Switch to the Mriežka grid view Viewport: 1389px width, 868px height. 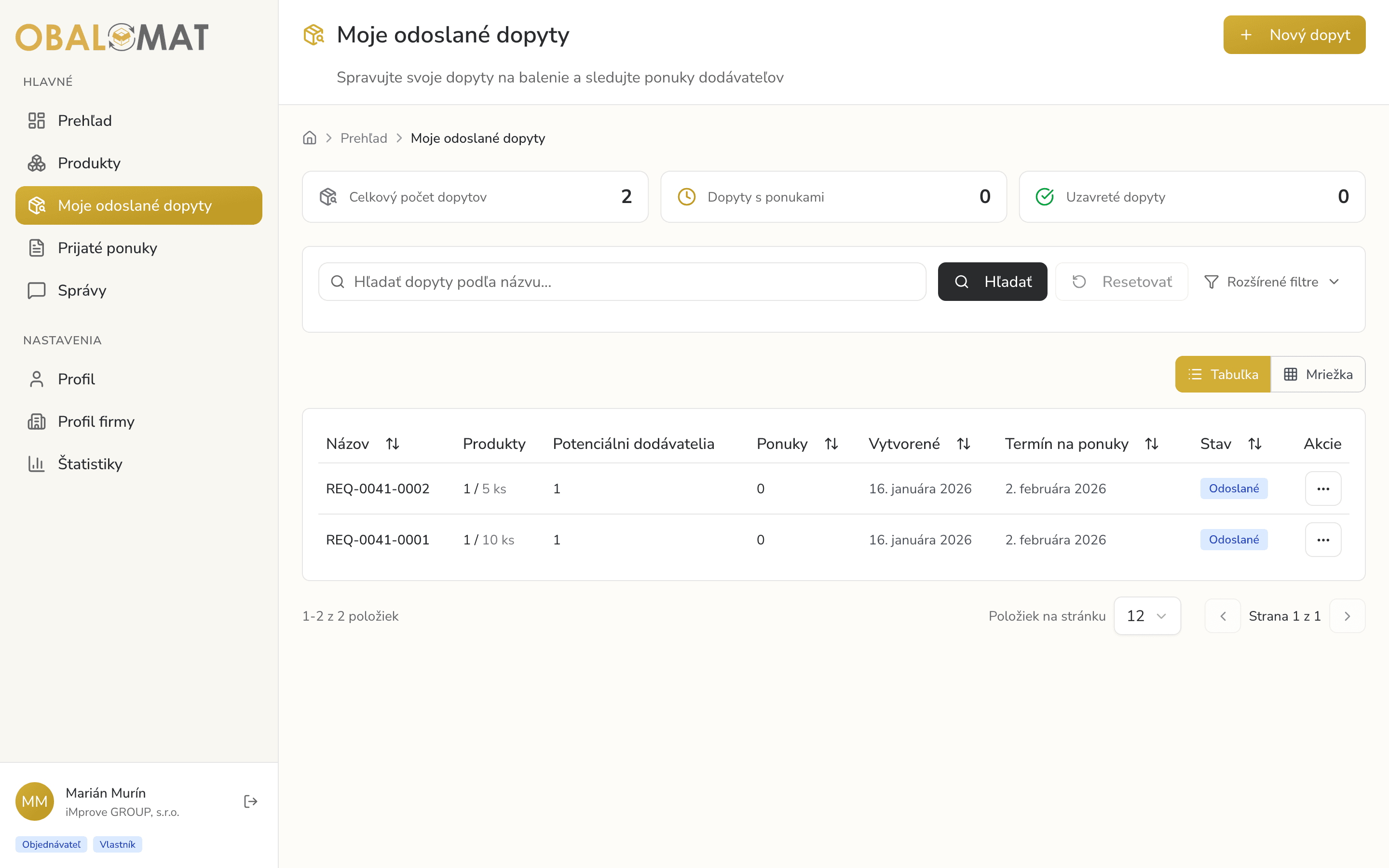point(1318,374)
